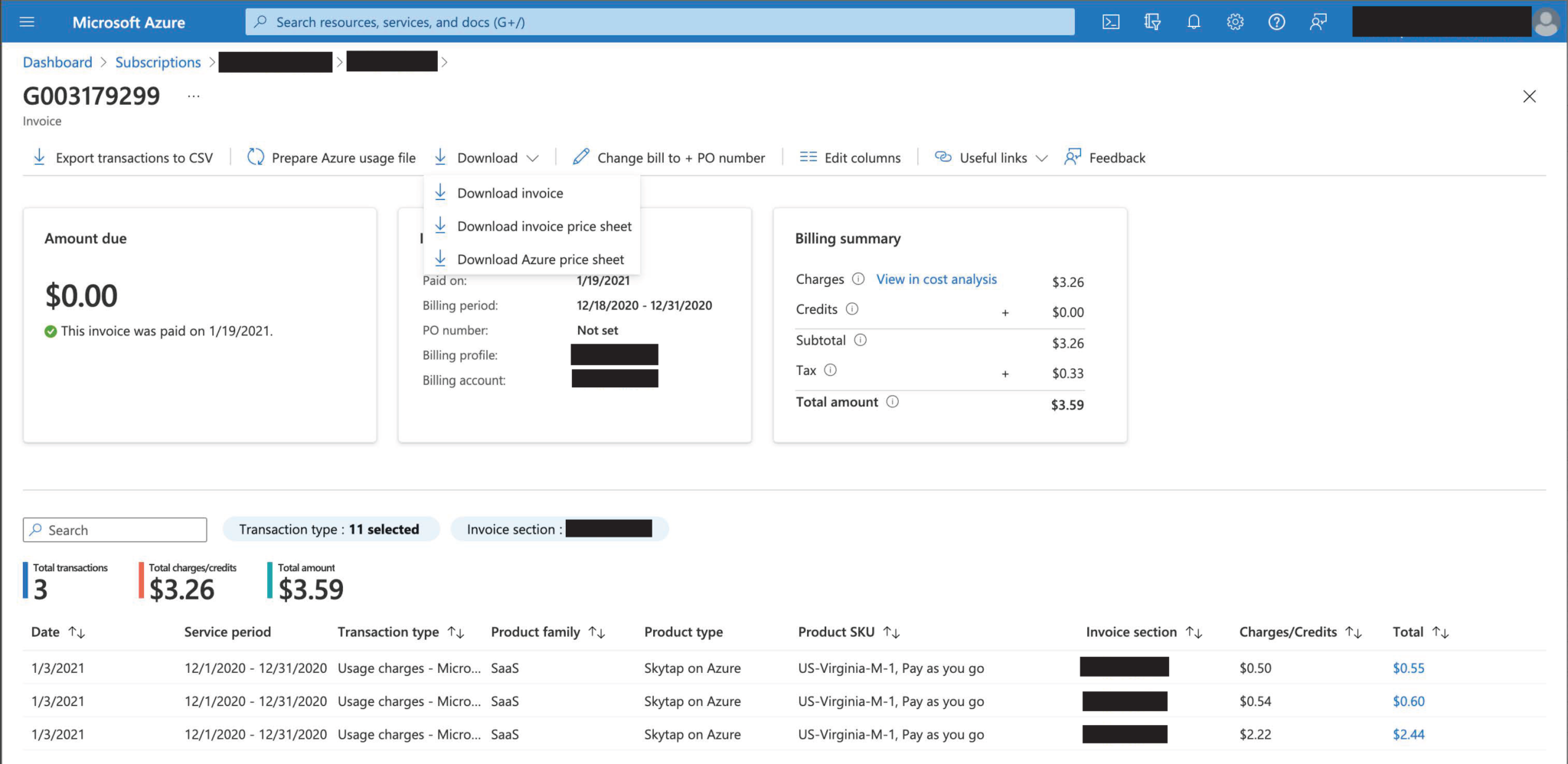Open notifications bell icon
Image resolution: width=1568 pixels, height=764 pixels.
pos(1194,21)
